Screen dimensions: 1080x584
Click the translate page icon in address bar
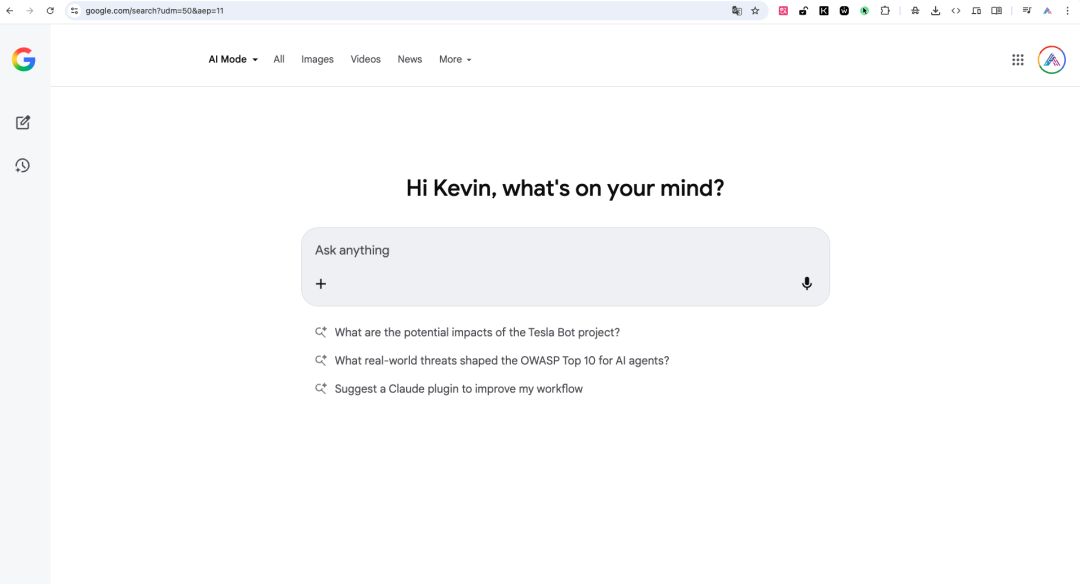tap(737, 11)
